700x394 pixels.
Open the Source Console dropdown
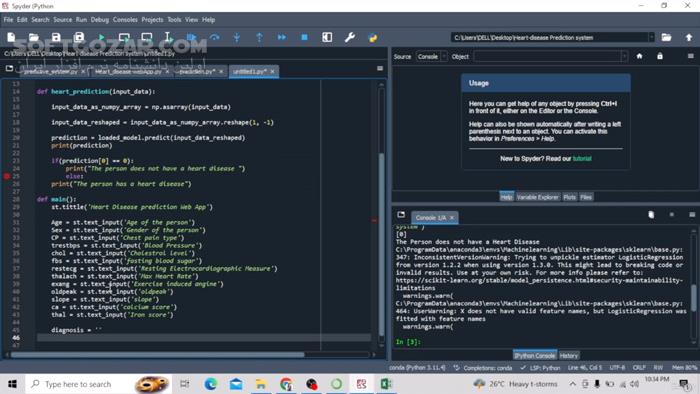click(x=432, y=57)
